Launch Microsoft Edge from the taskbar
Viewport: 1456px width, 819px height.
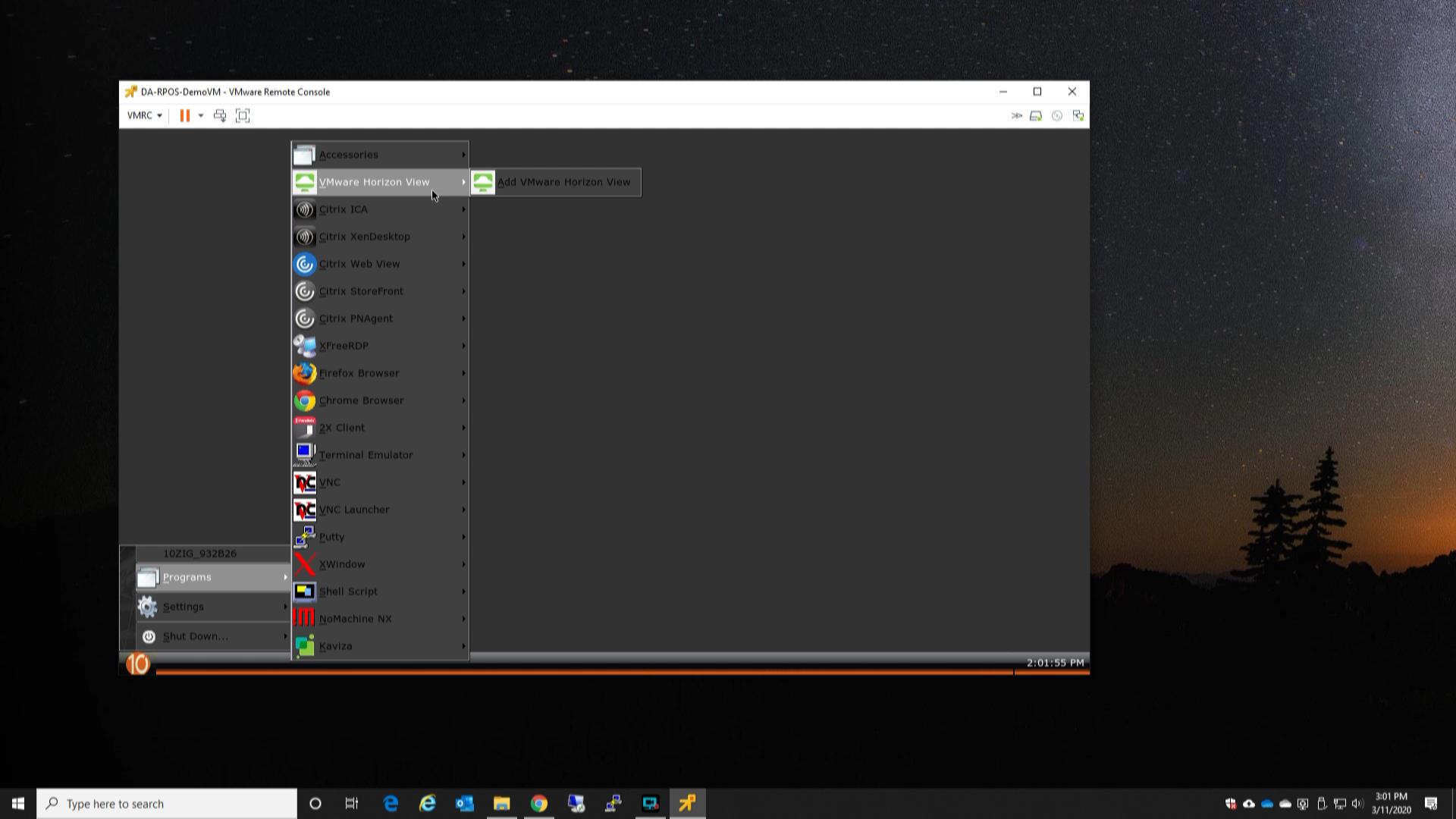[391, 804]
